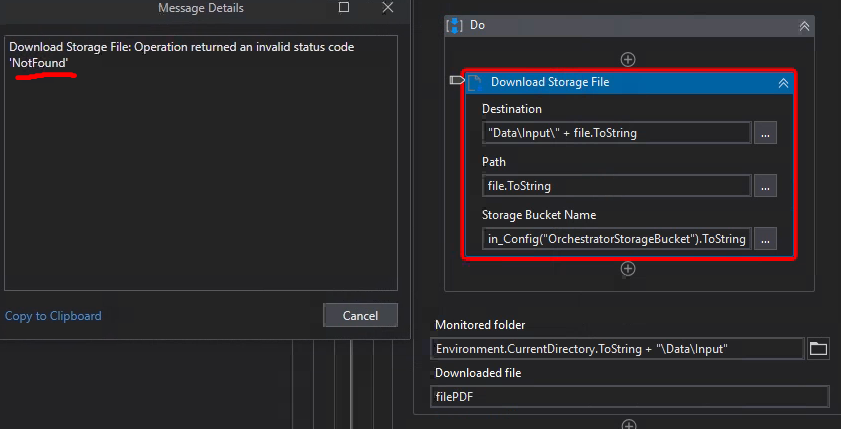The height and width of the screenshot is (429, 841).
Task: Collapse the Do sequence container
Action: [804, 26]
